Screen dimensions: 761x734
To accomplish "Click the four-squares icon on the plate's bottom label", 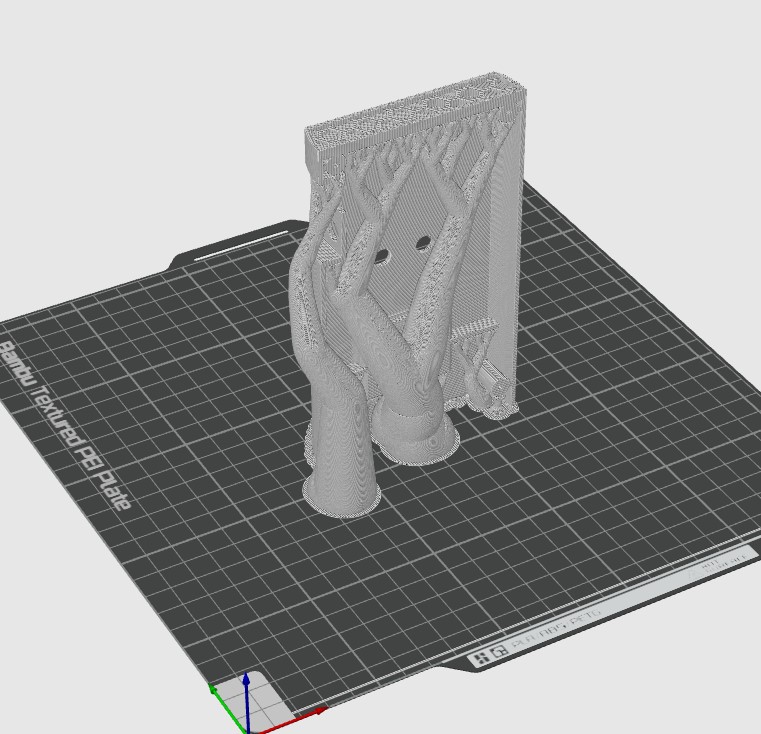I will [x=481, y=658].
